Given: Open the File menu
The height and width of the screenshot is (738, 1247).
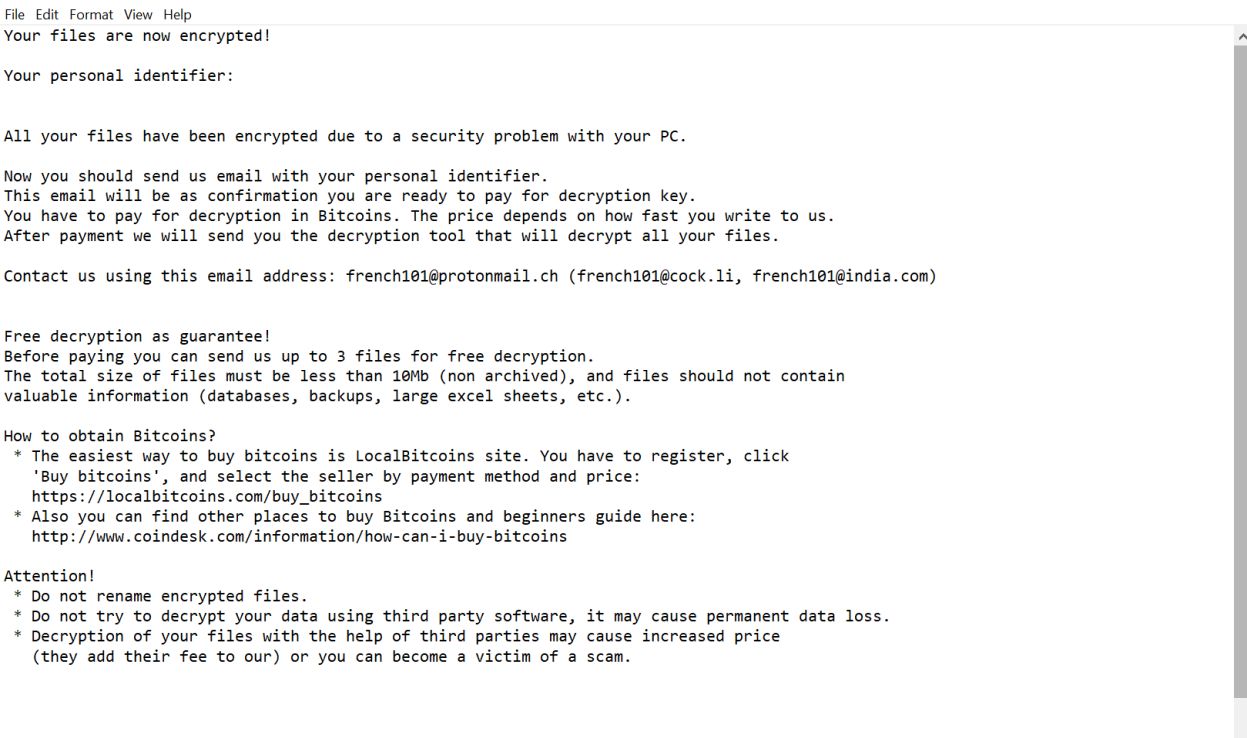Looking at the screenshot, I should pyautogui.click(x=14, y=14).
